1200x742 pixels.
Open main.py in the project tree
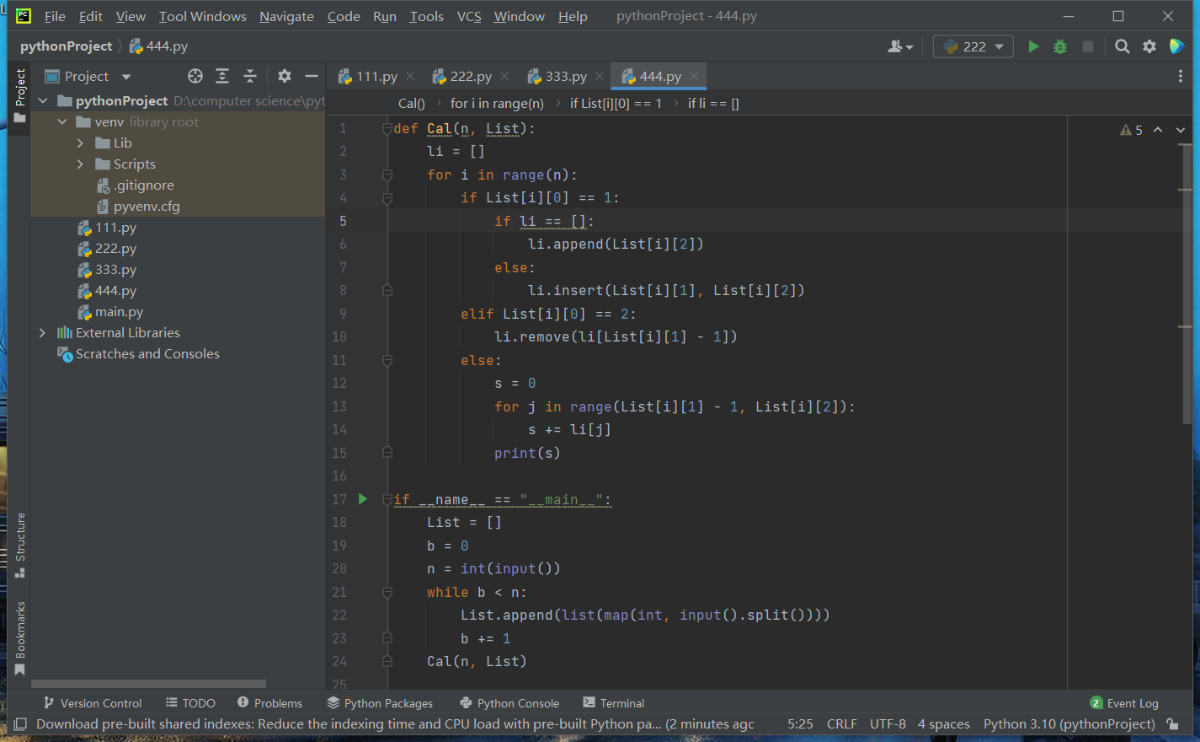coord(118,312)
